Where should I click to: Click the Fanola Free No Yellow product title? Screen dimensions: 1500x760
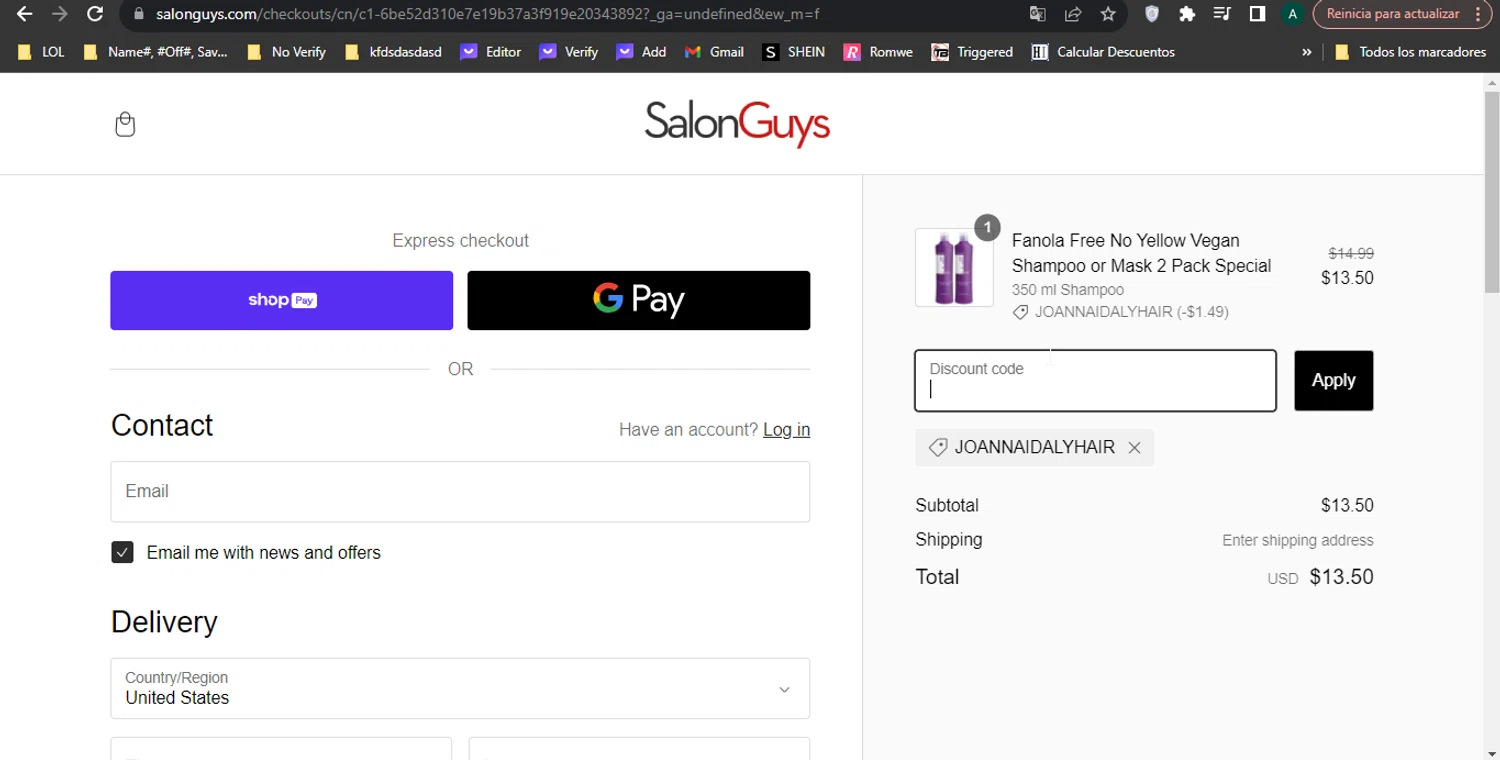point(1141,253)
